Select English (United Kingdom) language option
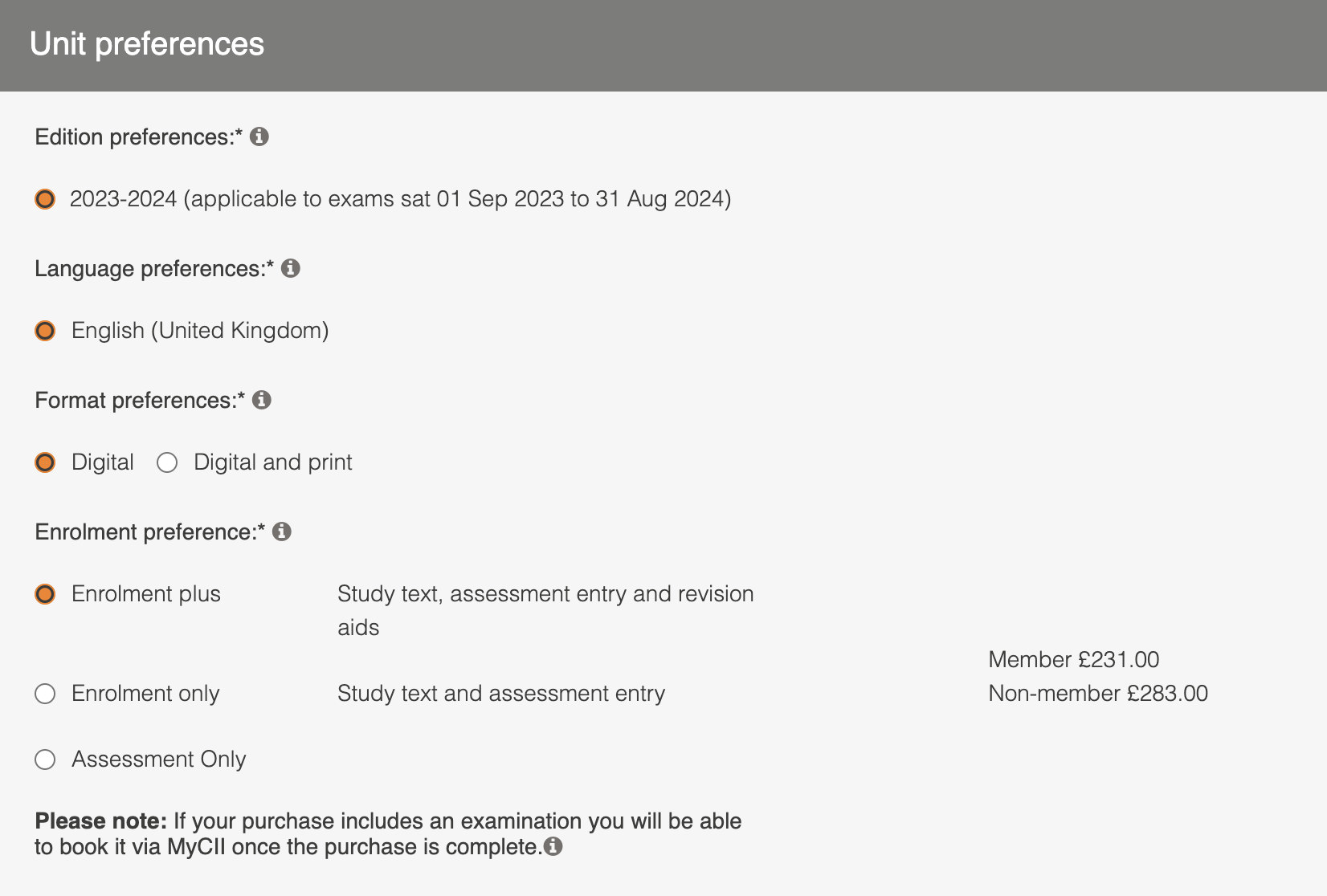Viewport: 1327px width, 896px height. click(x=44, y=329)
